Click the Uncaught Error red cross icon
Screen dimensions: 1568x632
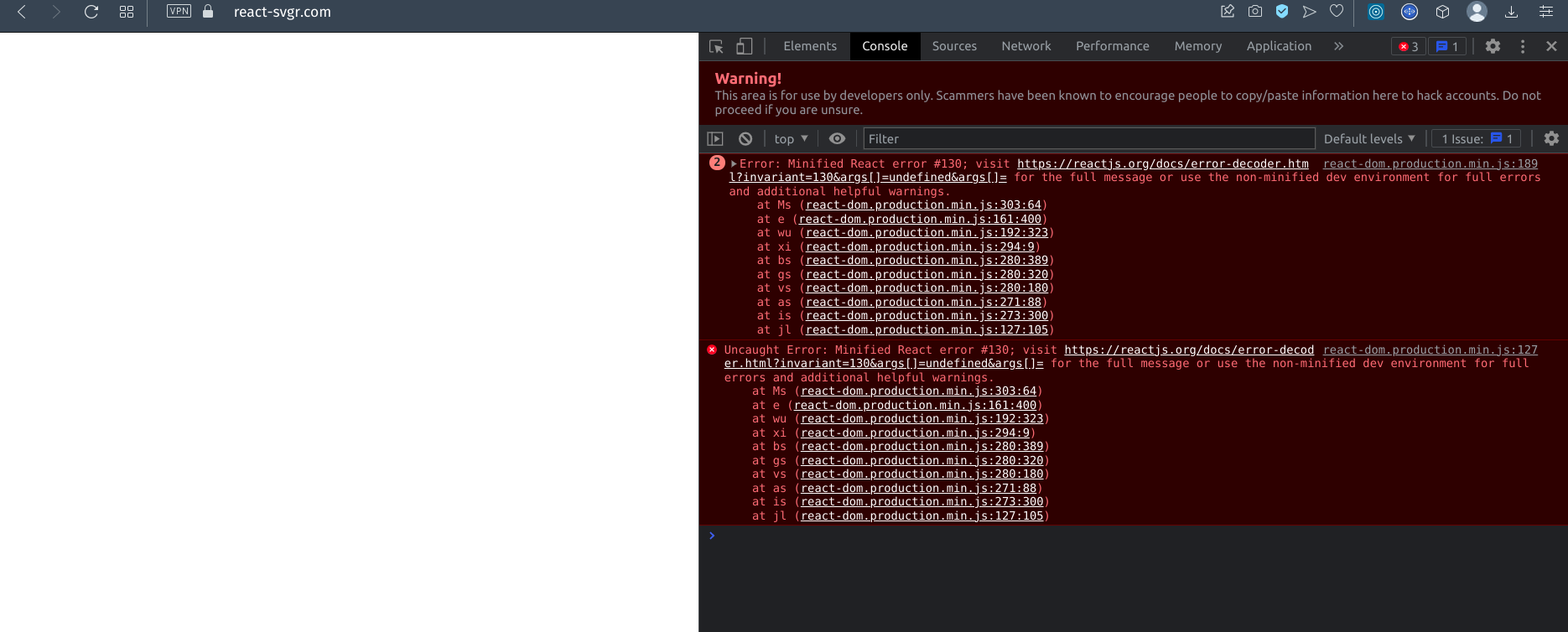coord(712,350)
